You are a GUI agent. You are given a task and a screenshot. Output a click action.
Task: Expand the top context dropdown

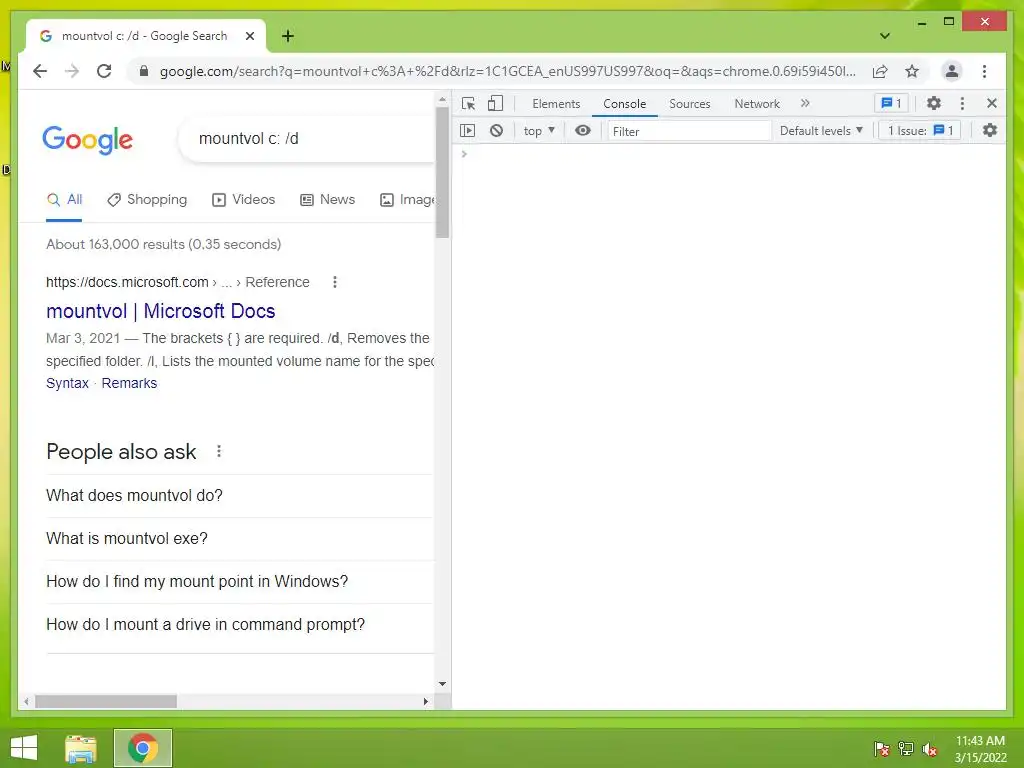tap(539, 131)
